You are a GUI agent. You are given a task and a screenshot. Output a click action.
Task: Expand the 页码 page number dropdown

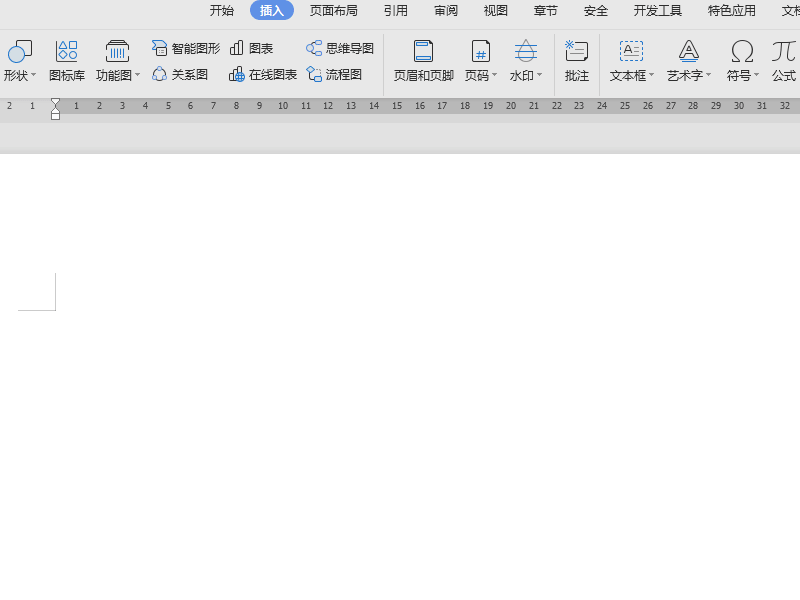pos(481,75)
